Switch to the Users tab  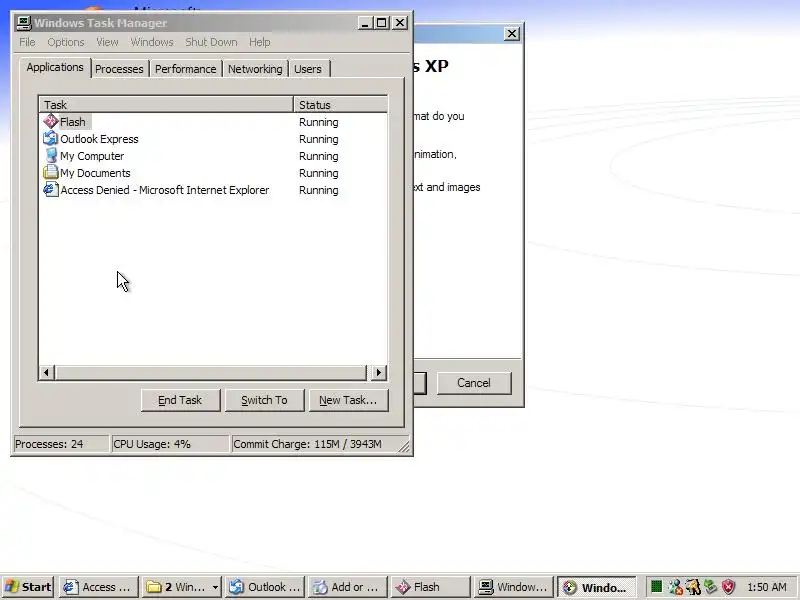coord(308,69)
